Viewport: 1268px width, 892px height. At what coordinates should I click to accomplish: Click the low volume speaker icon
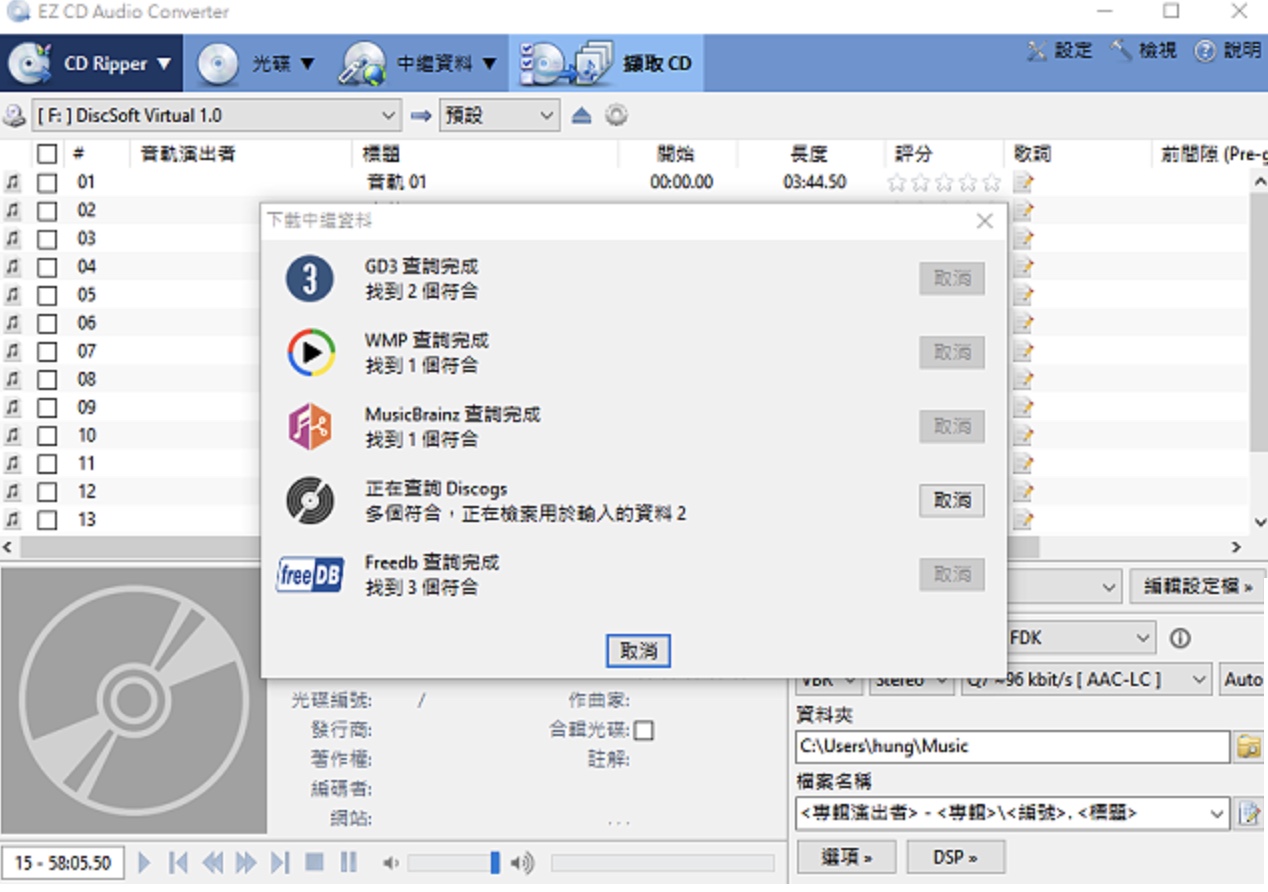point(391,863)
